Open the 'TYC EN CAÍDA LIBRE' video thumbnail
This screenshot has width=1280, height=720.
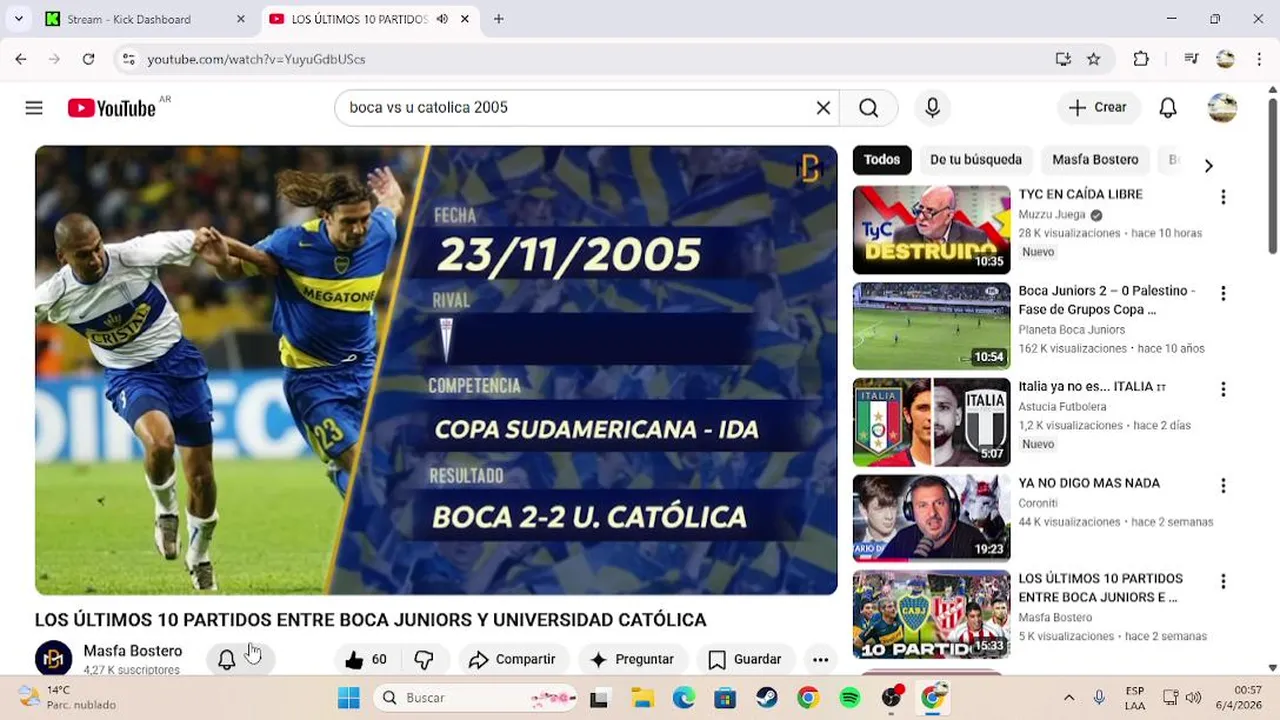(931, 230)
